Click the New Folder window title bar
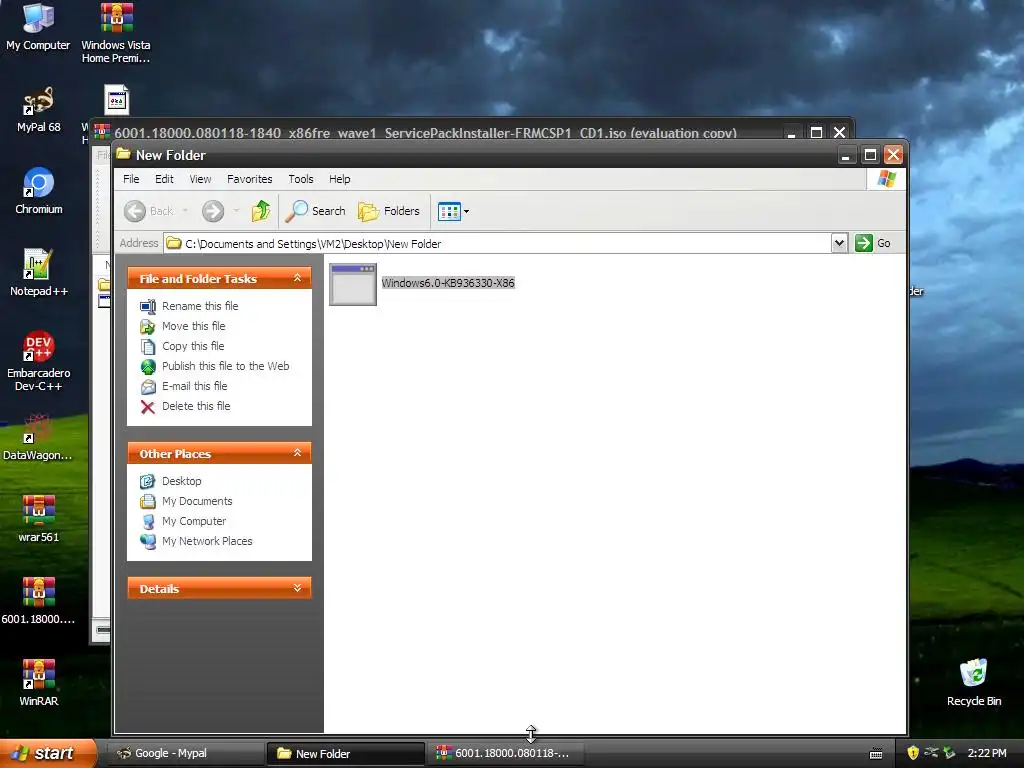Image resolution: width=1024 pixels, height=768 pixels. 477,155
